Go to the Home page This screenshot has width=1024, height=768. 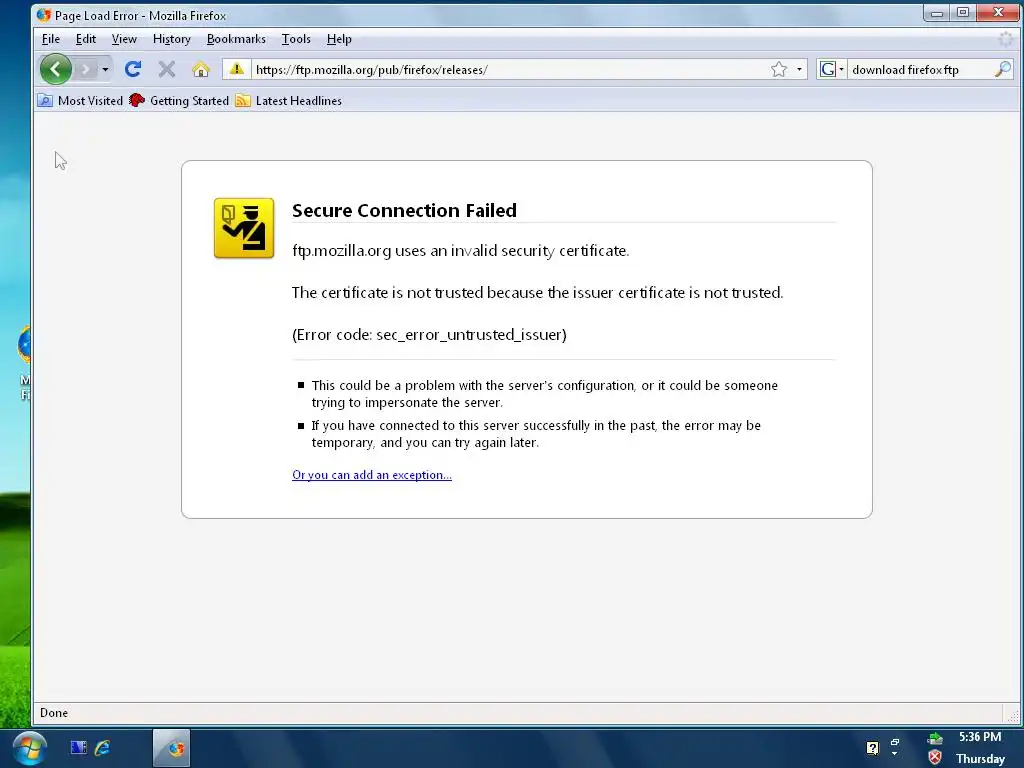(201, 69)
